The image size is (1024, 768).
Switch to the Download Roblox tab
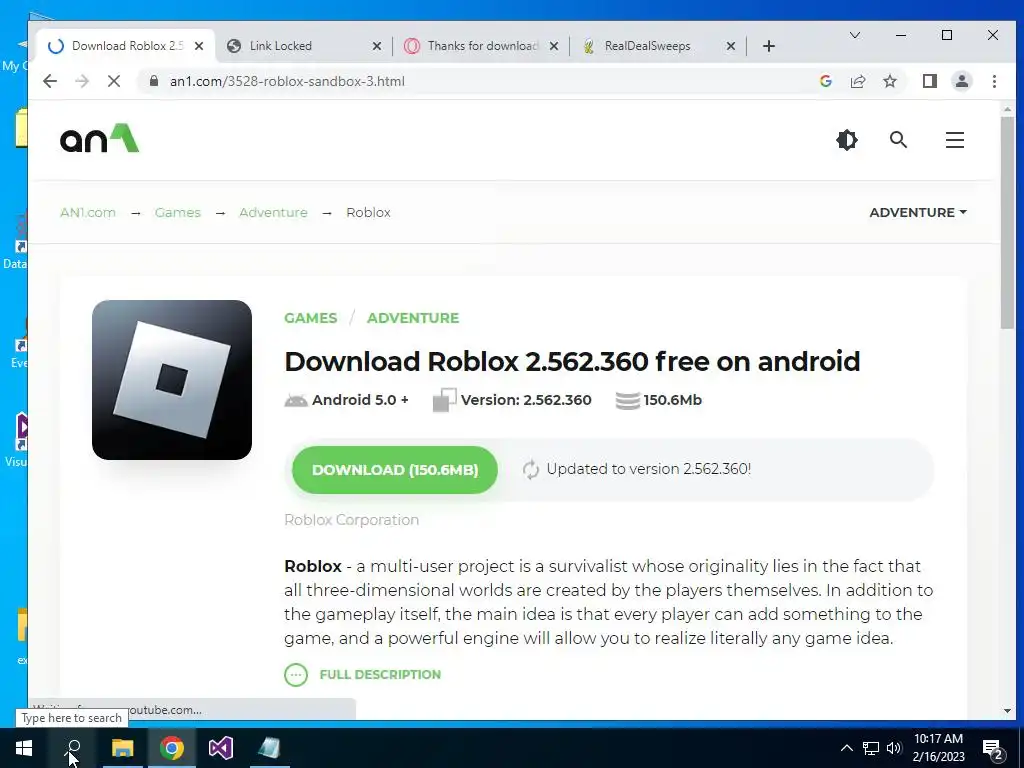click(x=127, y=46)
